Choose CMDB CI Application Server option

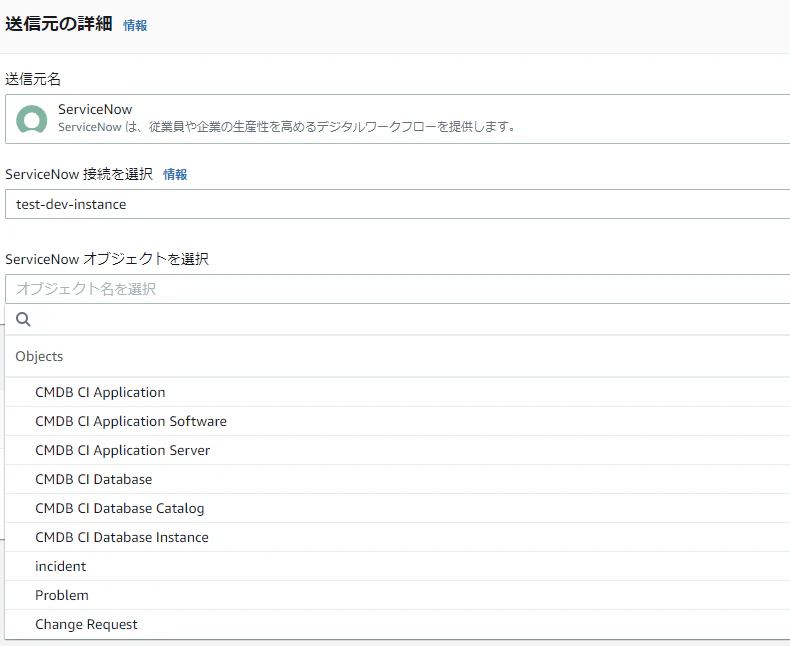398,450
